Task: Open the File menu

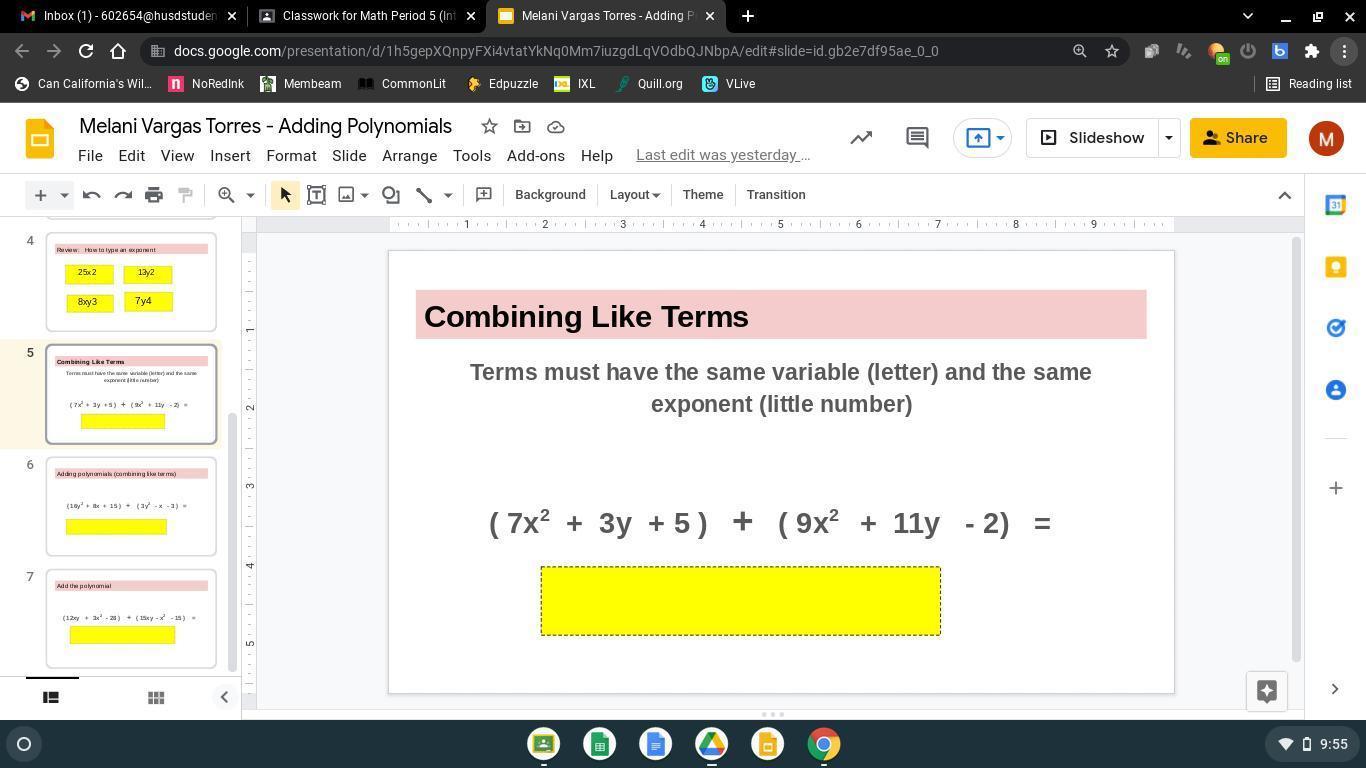Action: coord(90,156)
